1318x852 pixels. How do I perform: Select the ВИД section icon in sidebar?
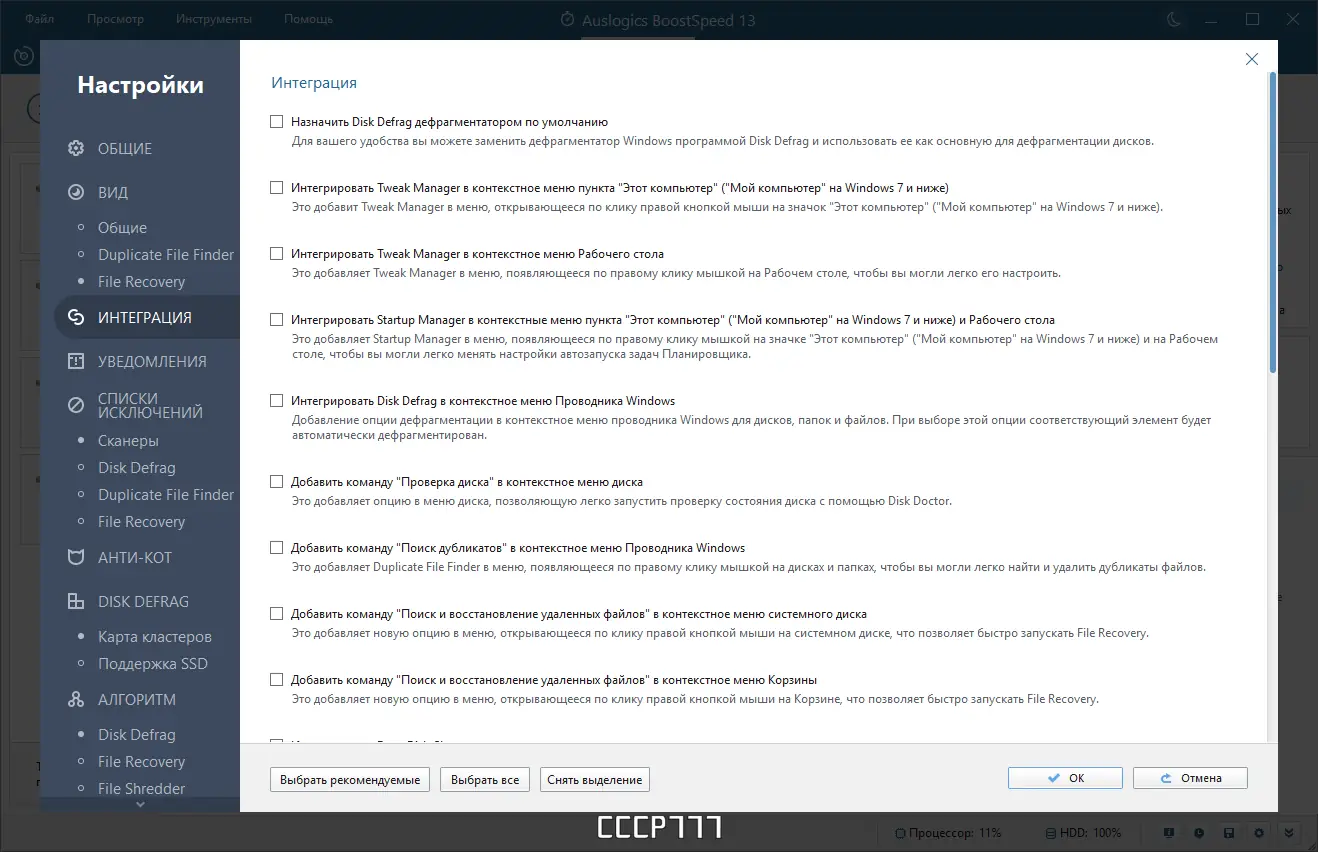[76, 193]
